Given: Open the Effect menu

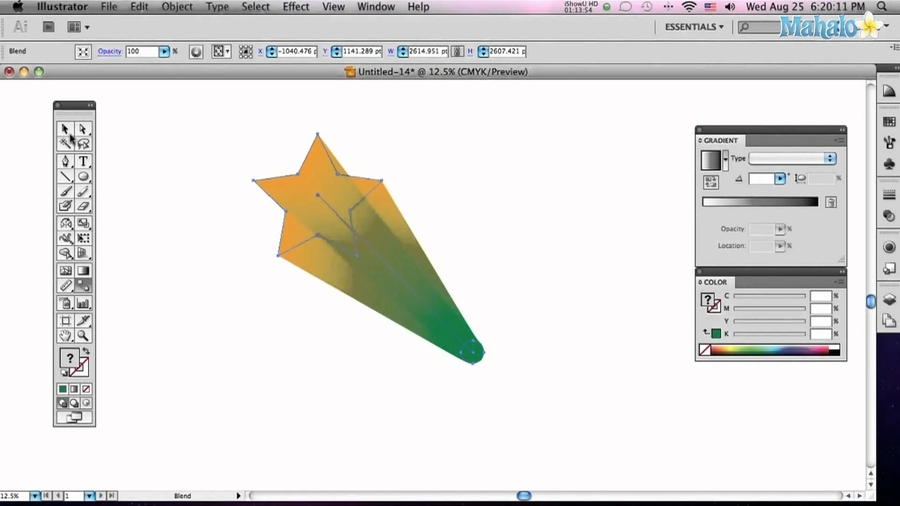Looking at the screenshot, I should [x=296, y=7].
